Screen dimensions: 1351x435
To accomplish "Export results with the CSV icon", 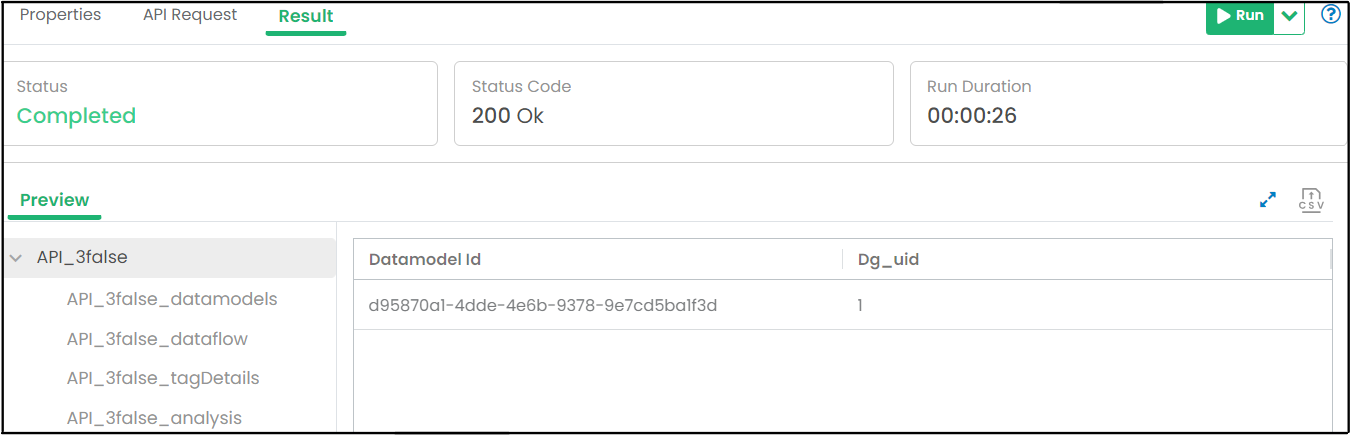I will (x=1311, y=199).
